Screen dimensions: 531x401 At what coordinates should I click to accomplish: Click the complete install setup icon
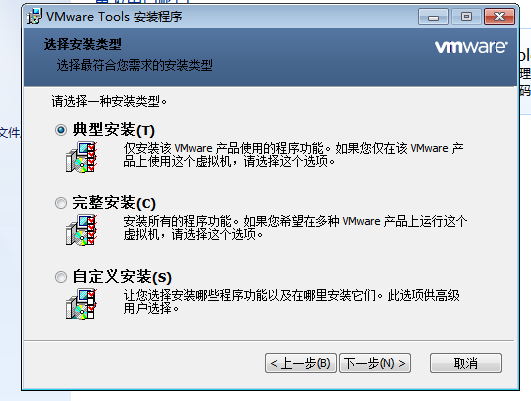(81, 230)
